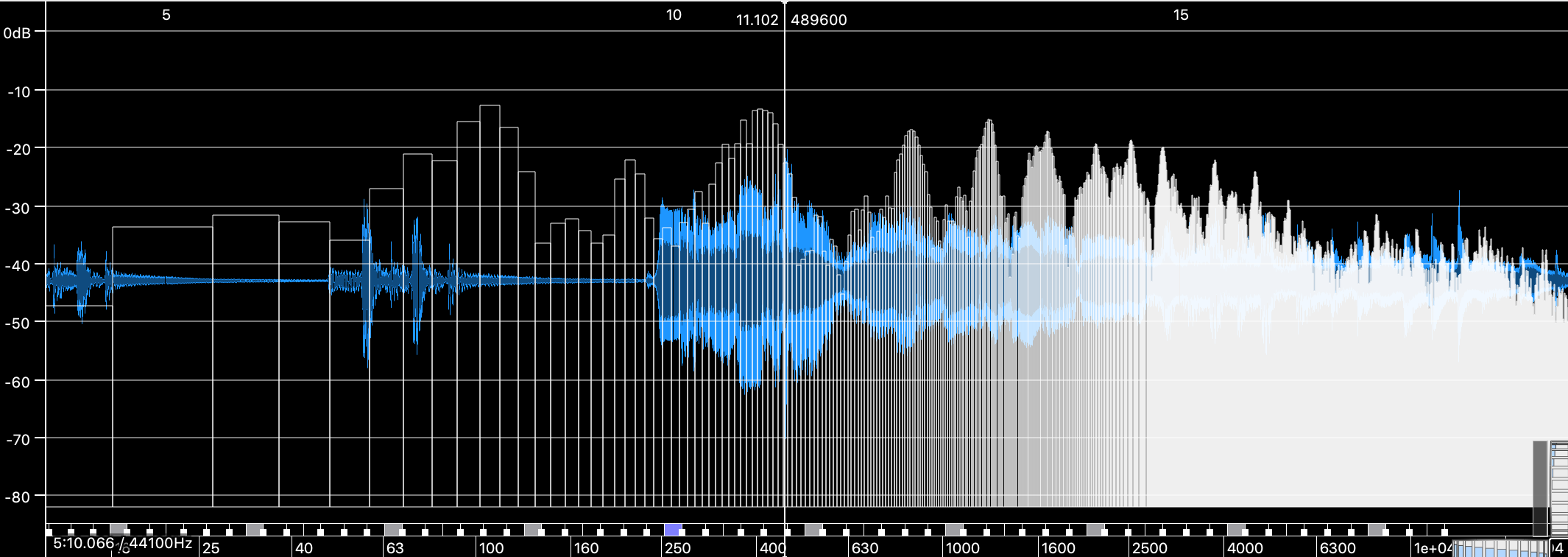Click the gray piano key left of 63
Image resolution: width=1568 pixels, height=557 pixels.
(392, 530)
